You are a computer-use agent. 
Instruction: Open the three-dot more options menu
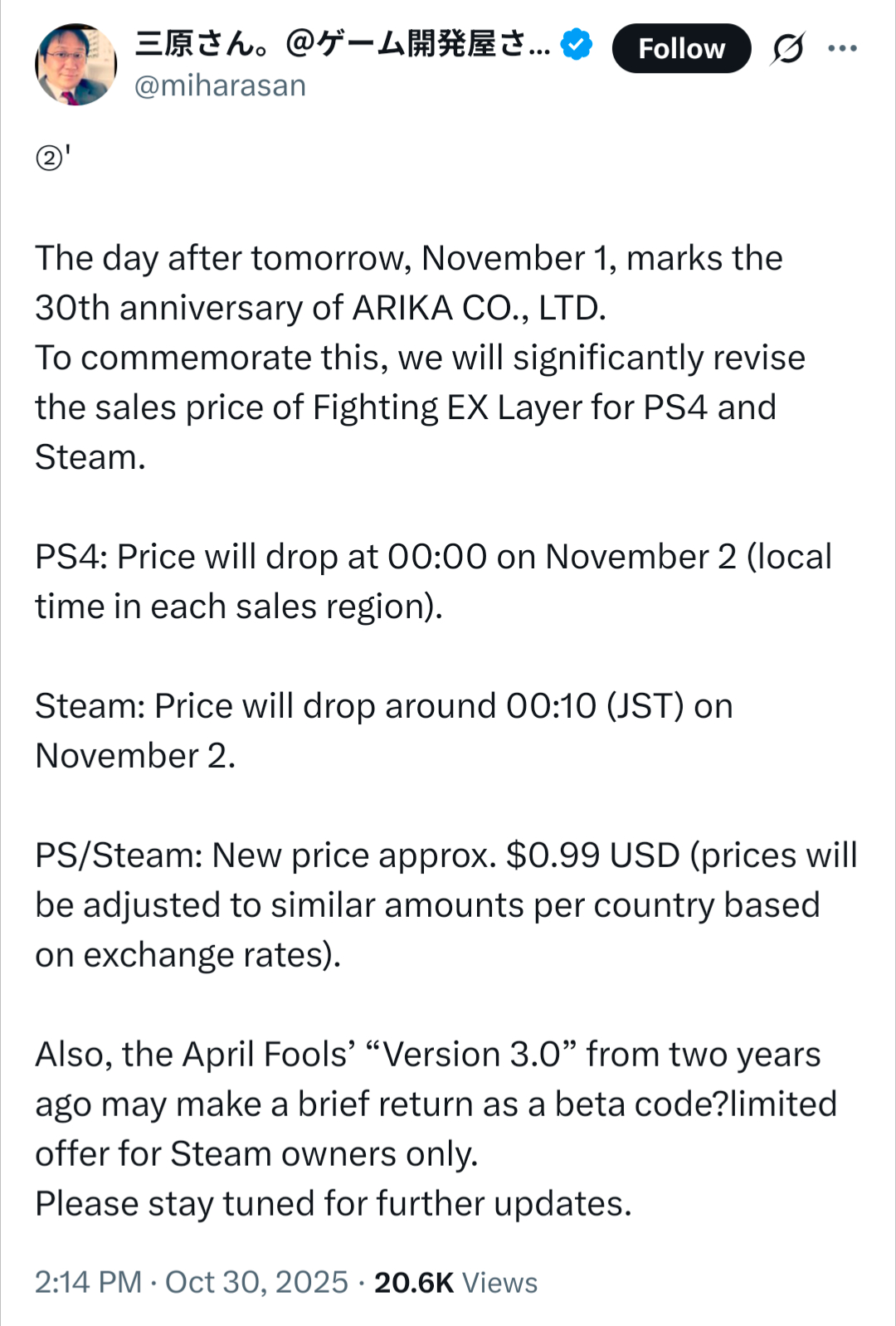click(x=842, y=48)
